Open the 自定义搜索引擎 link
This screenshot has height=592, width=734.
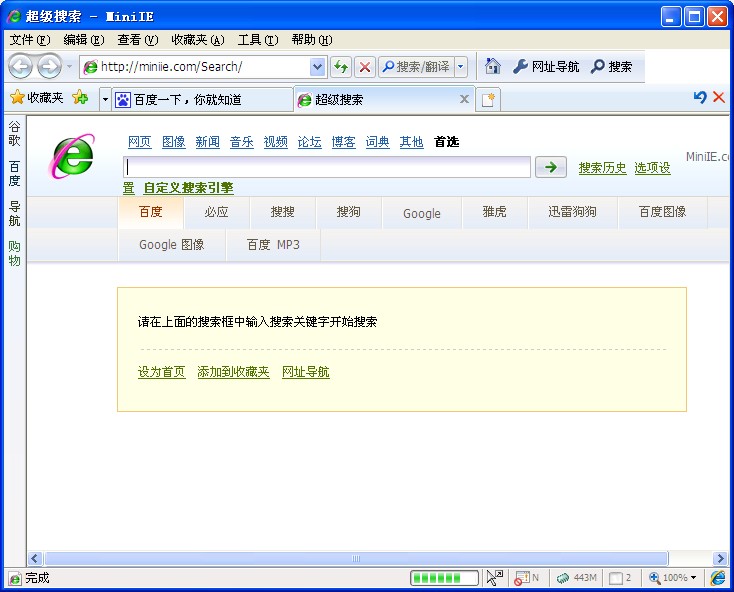click(x=188, y=188)
